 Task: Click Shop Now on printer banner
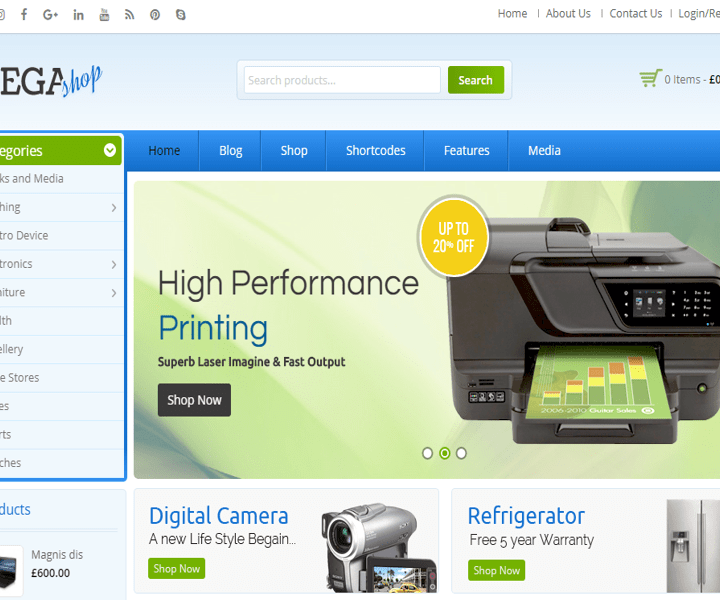[194, 400]
